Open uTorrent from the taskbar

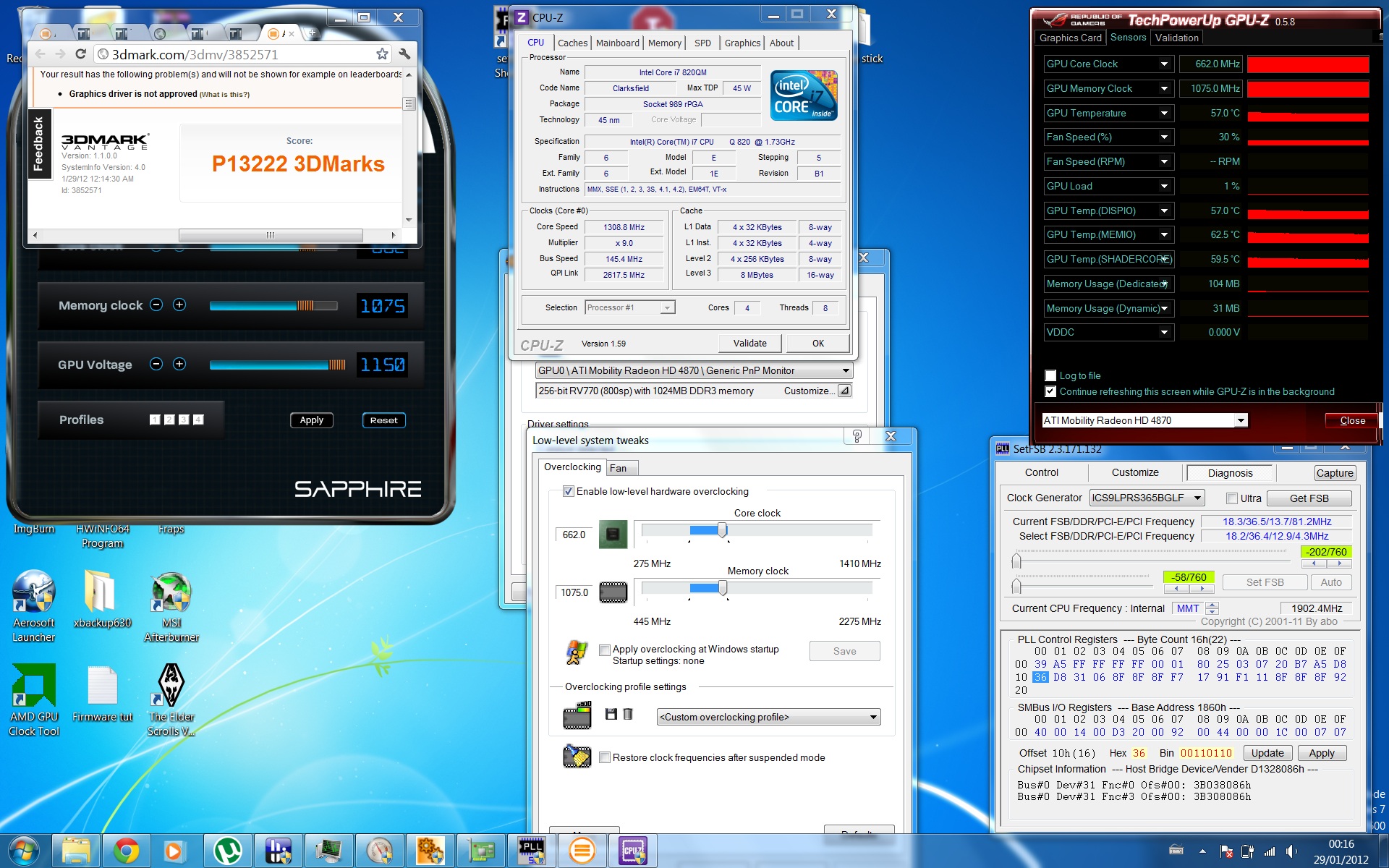coord(228,851)
